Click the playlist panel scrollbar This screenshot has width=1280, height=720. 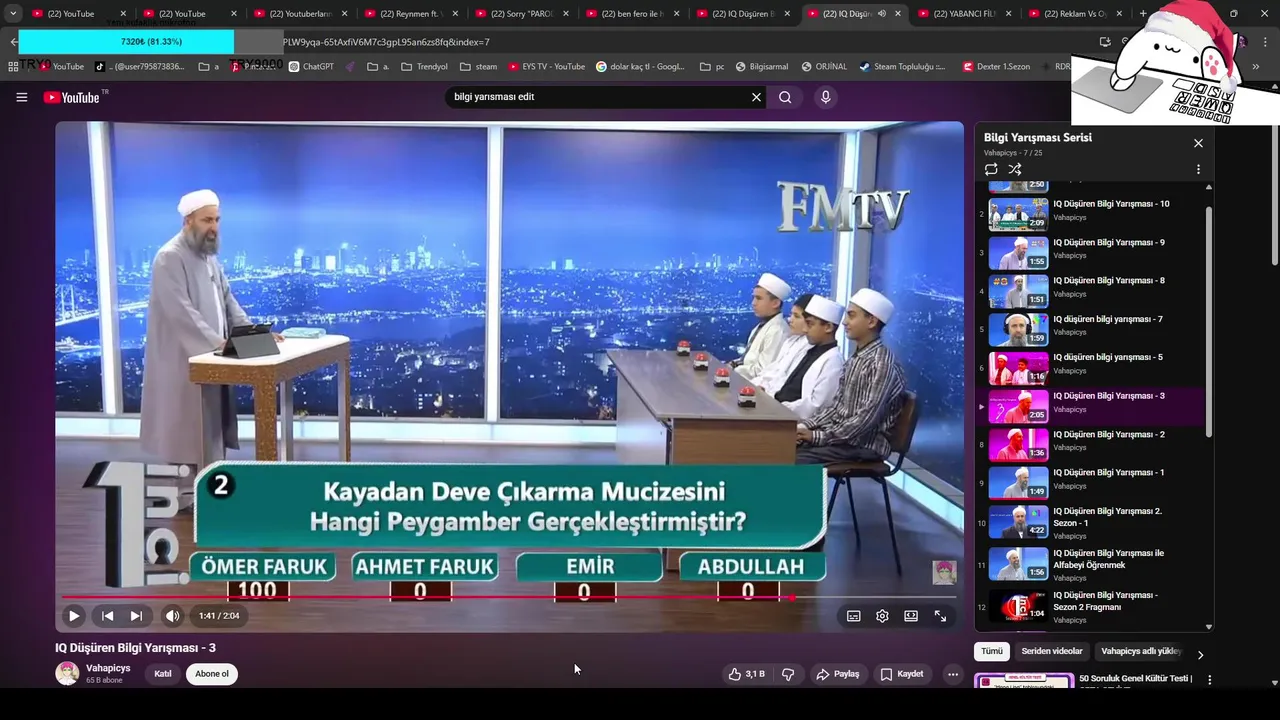(x=1209, y=320)
